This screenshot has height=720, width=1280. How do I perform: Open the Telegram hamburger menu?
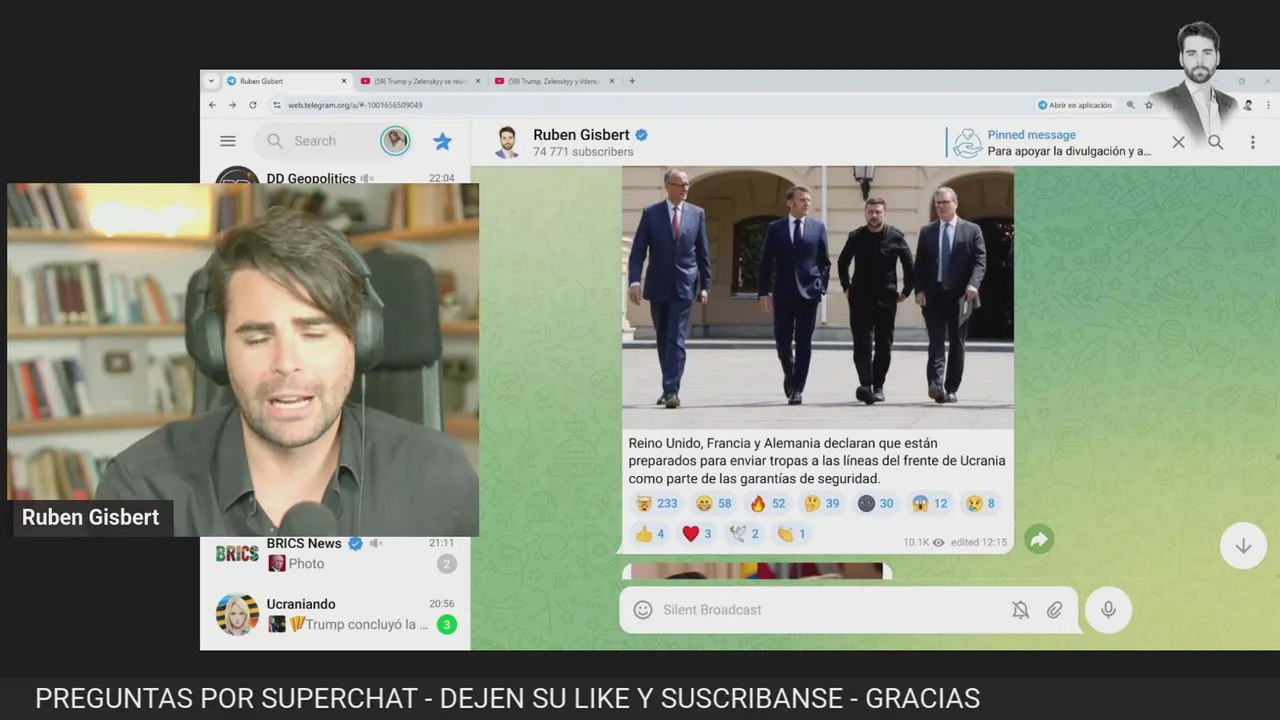point(228,141)
